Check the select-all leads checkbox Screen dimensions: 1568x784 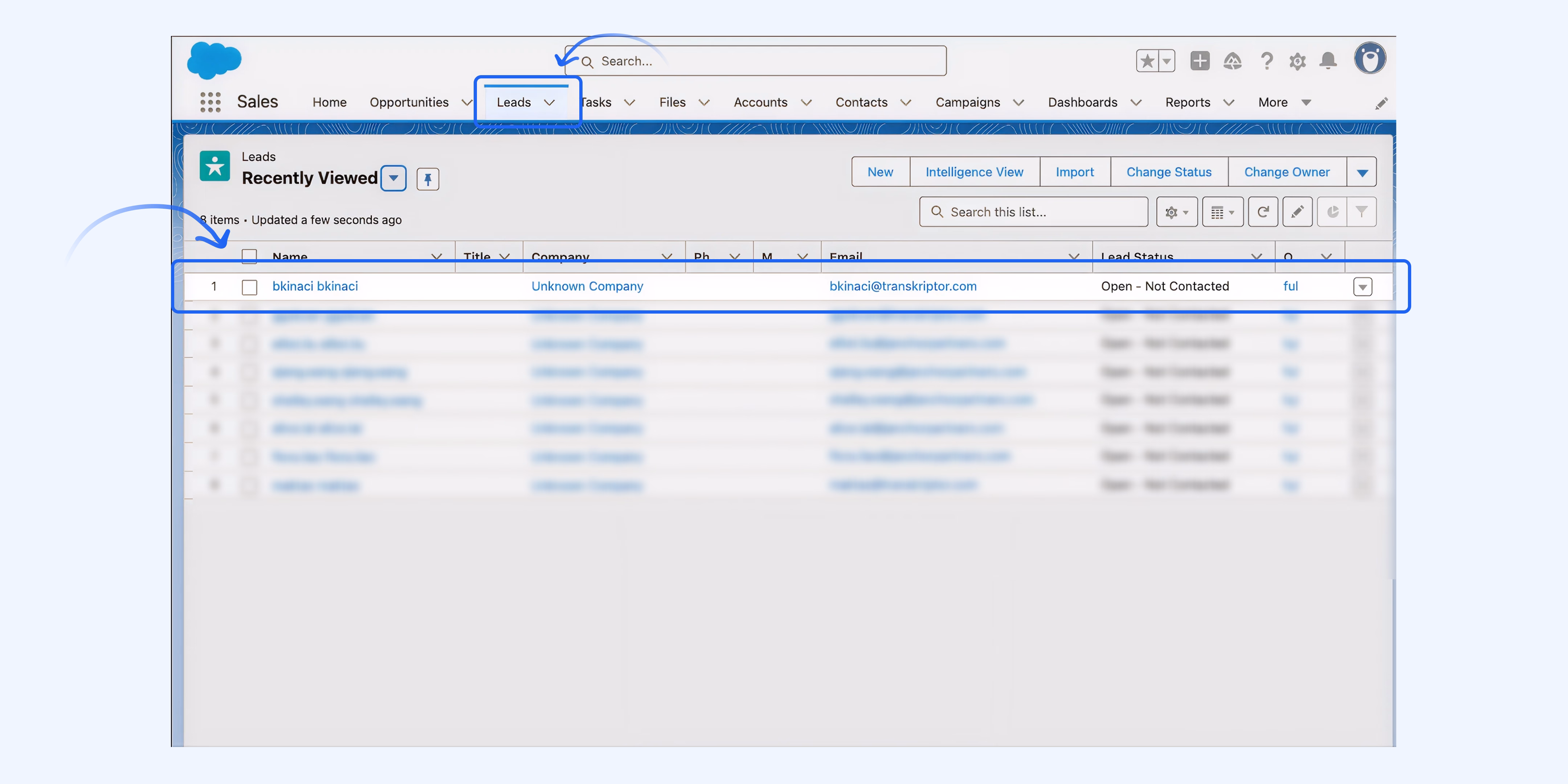click(249, 256)
